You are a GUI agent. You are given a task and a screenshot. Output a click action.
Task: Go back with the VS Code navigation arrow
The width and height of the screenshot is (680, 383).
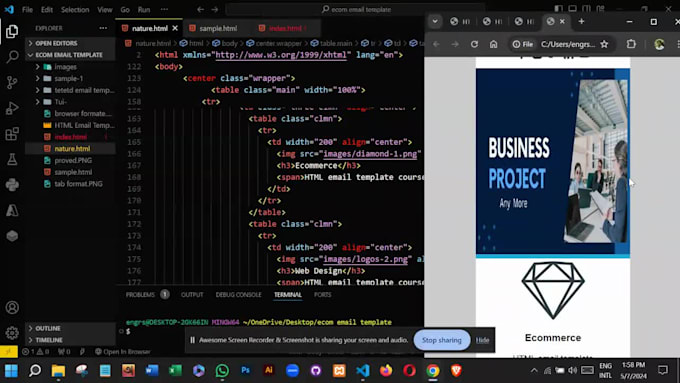[200, 10]
